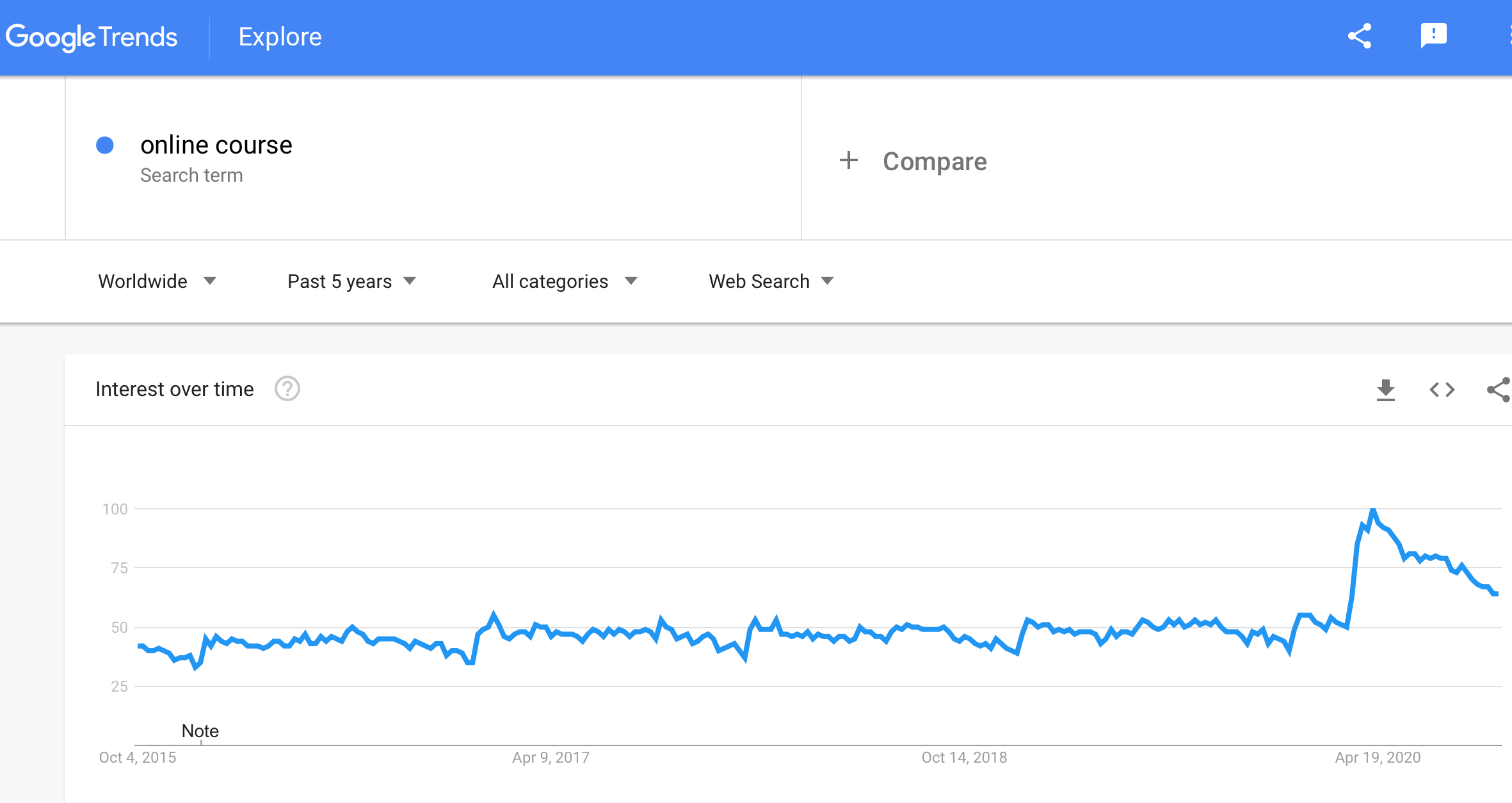Click the Interest over time heading

[x=175, y=389]
